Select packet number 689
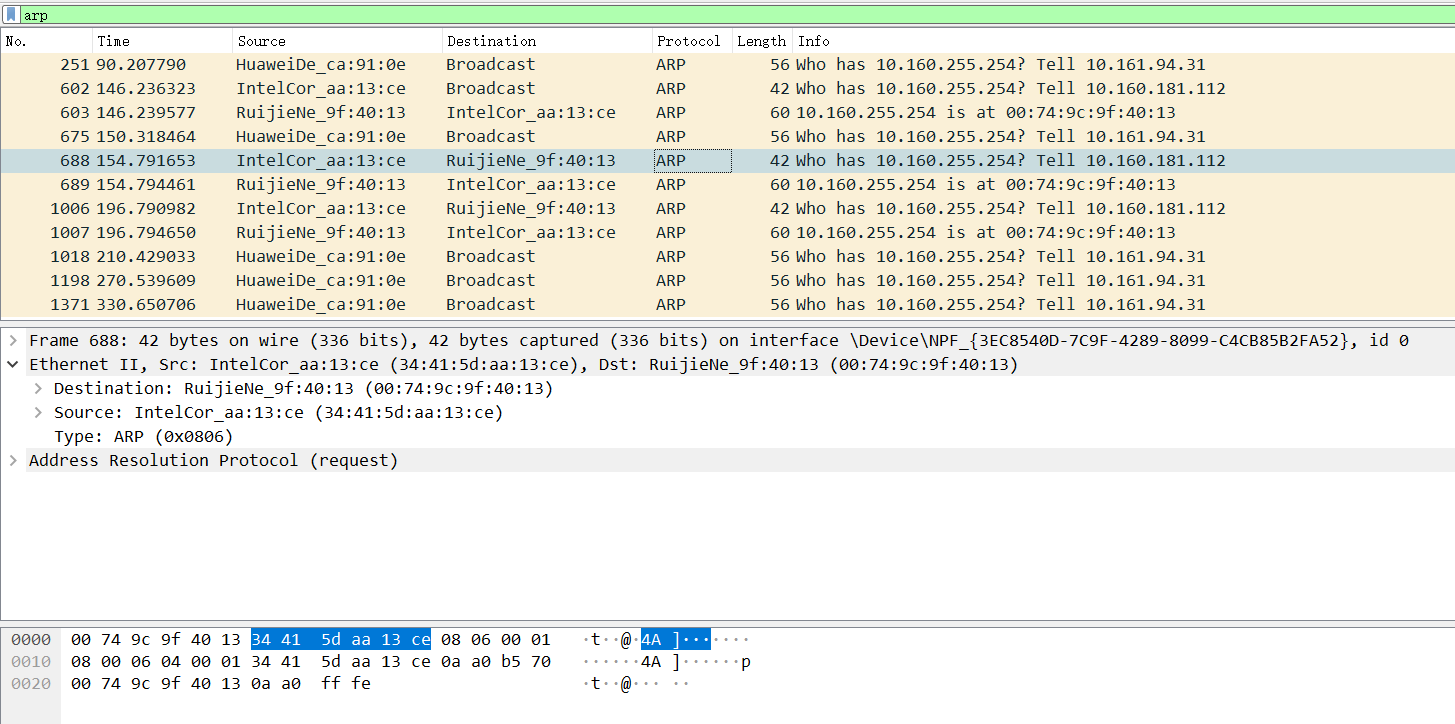 pyautogui.click(x=727, y=185)
